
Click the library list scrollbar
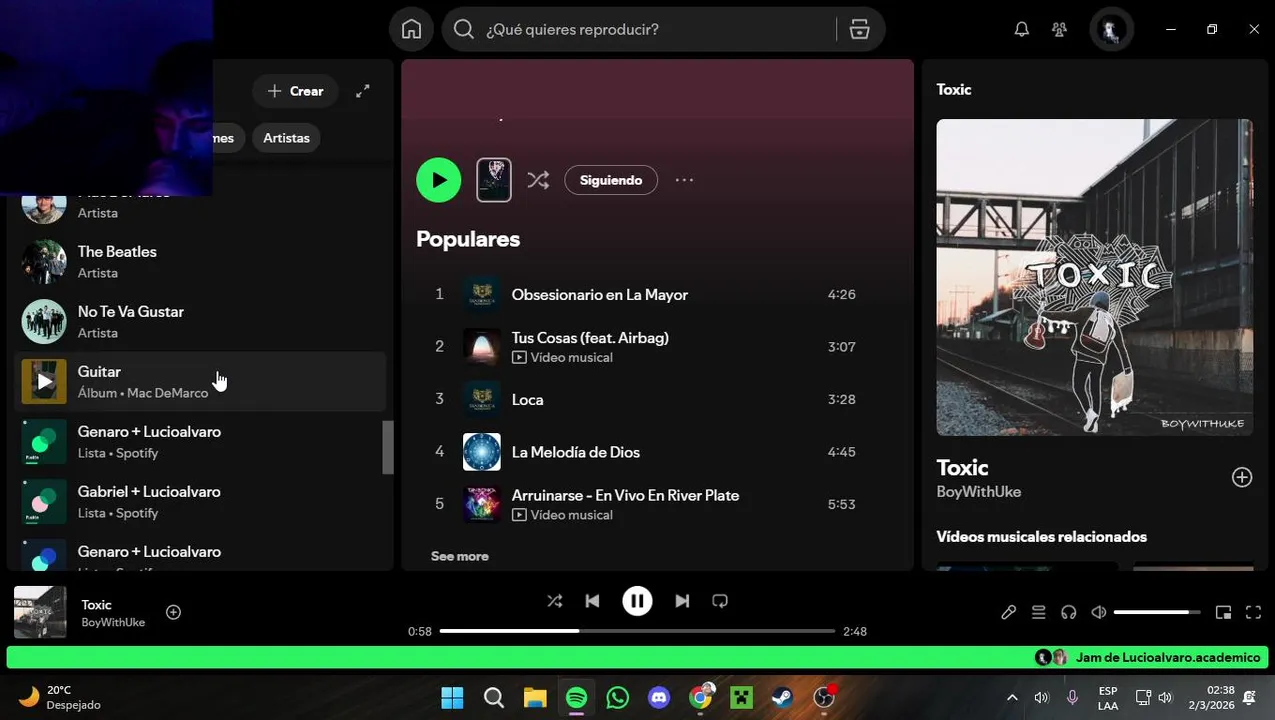pyautogui.click(x=389, y=447)
